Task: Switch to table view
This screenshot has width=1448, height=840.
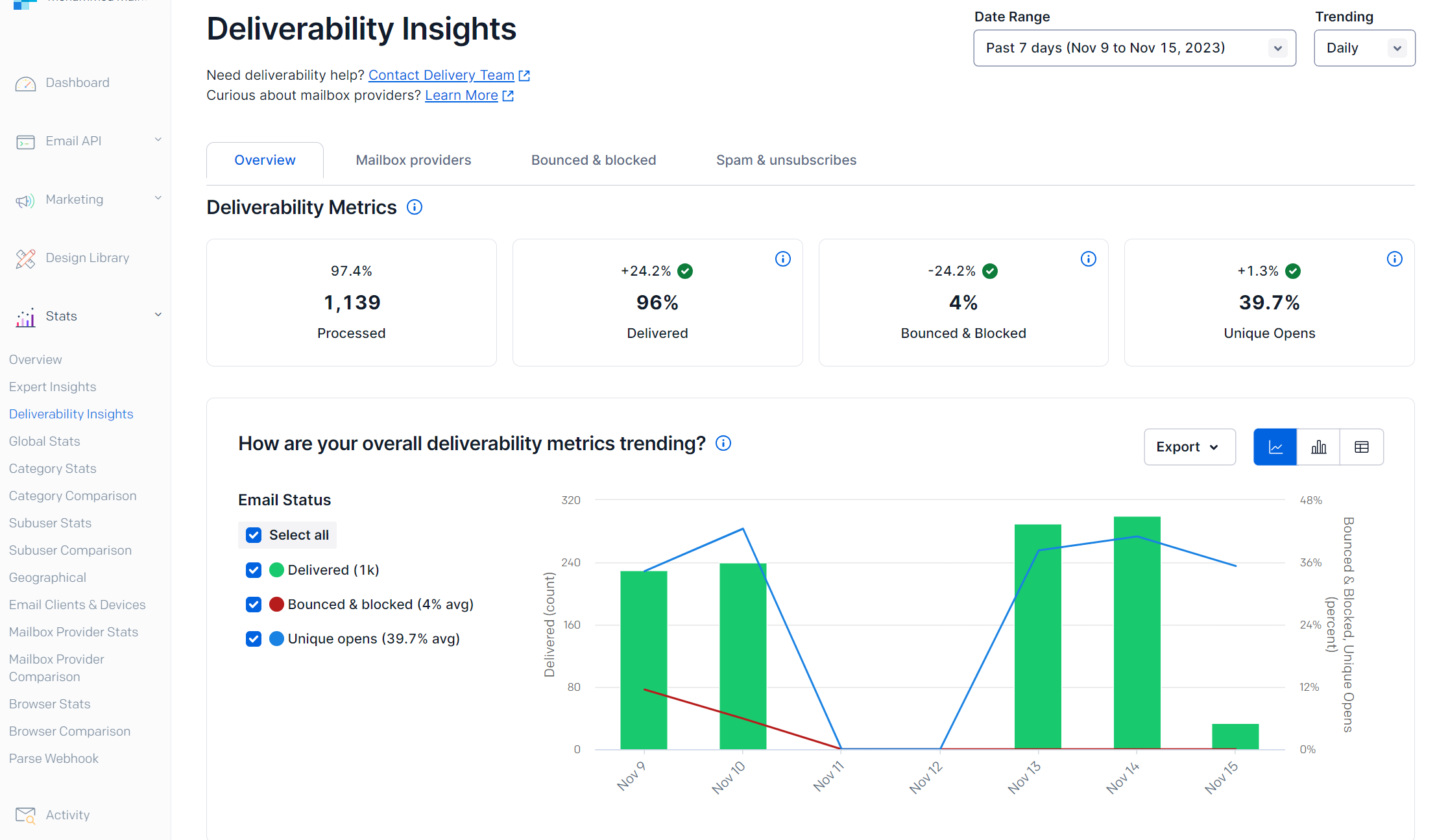Action: 1362,447
